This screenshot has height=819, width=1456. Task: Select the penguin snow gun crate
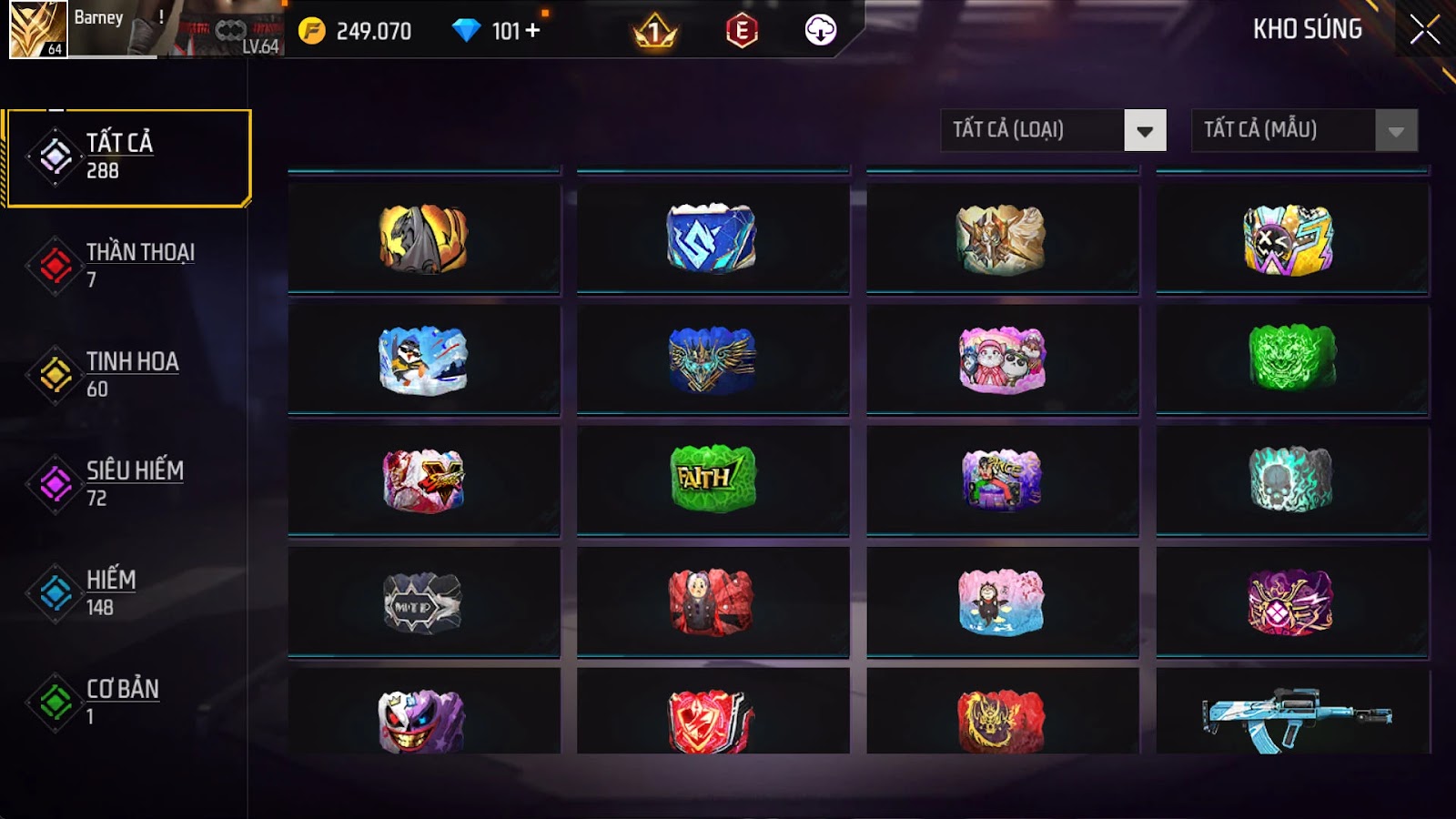424,360
